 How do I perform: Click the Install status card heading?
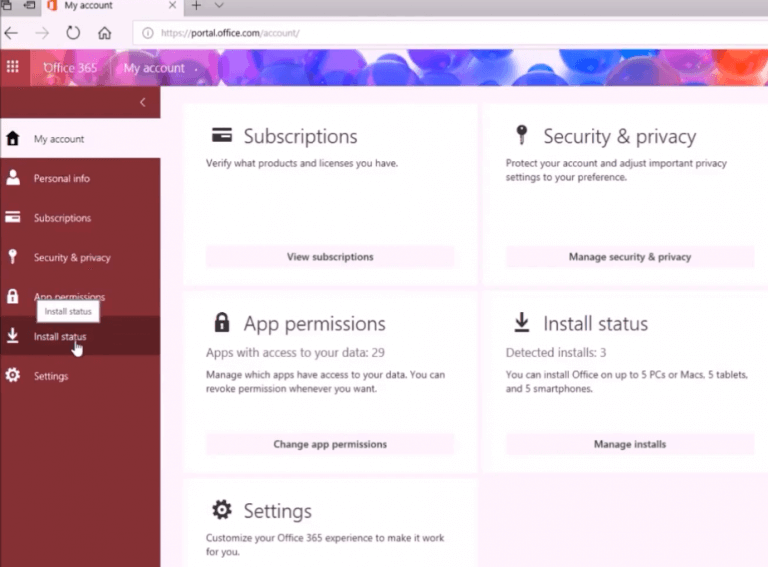point(596,324)
